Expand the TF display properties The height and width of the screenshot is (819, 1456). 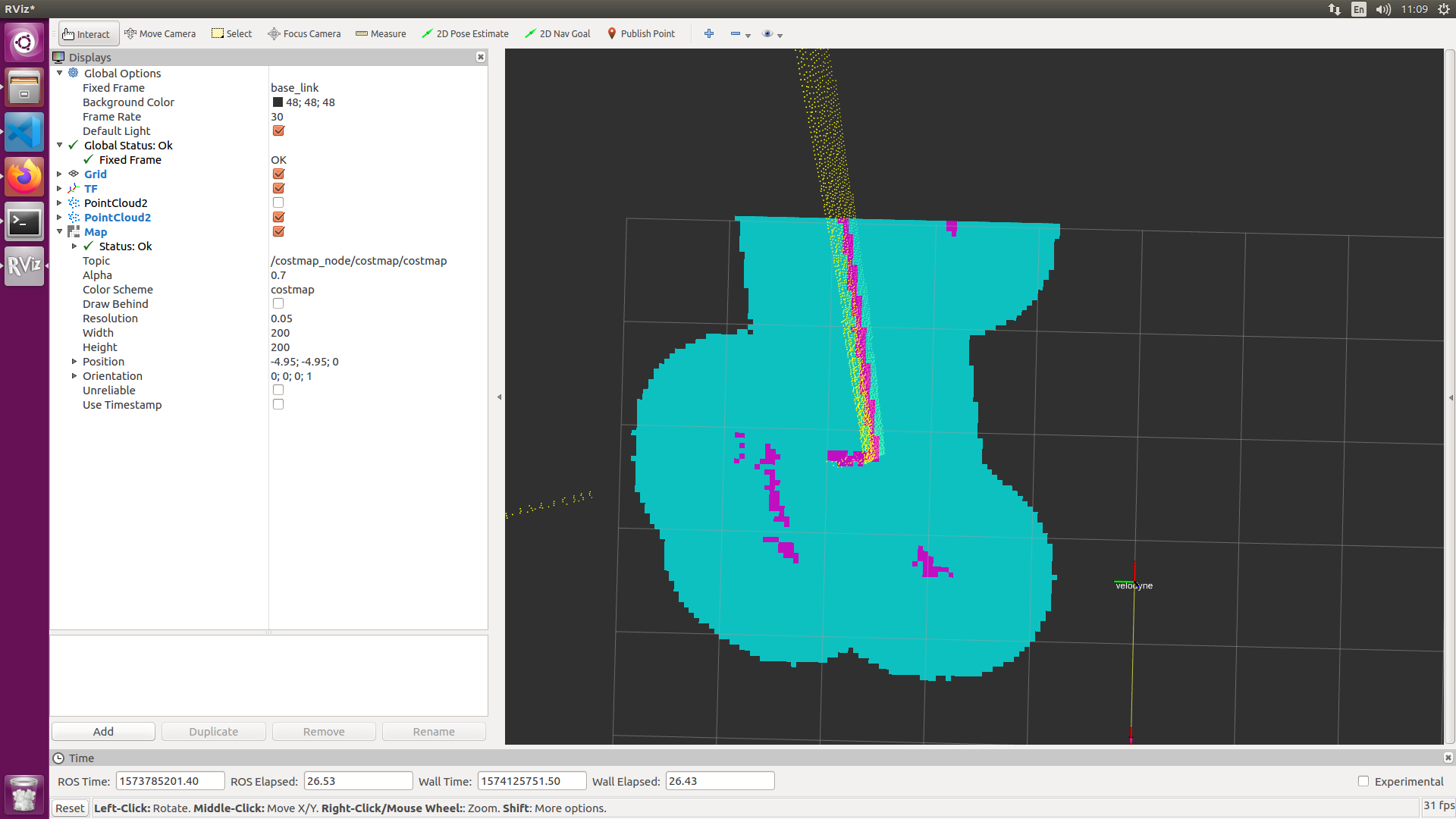(60, 188)
